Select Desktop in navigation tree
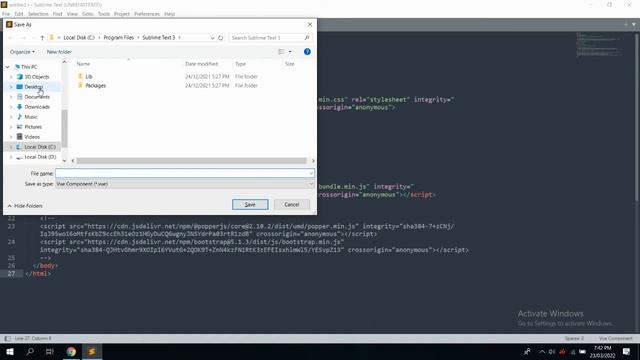The image size is (640, 360). pos(33,87)
